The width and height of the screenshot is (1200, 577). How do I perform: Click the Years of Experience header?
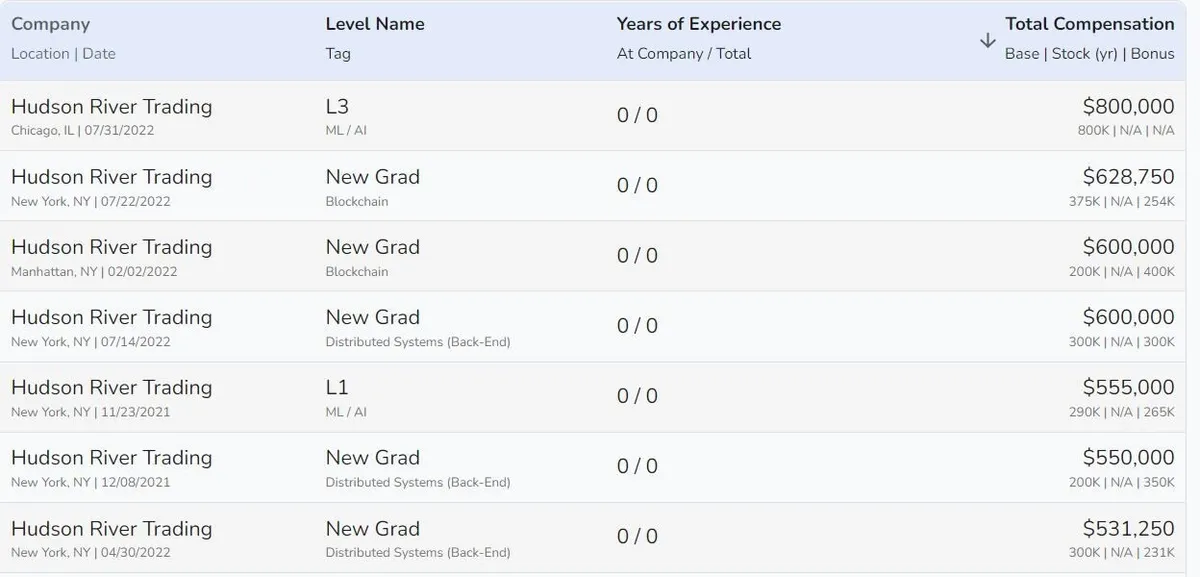[x=698, y=24]
